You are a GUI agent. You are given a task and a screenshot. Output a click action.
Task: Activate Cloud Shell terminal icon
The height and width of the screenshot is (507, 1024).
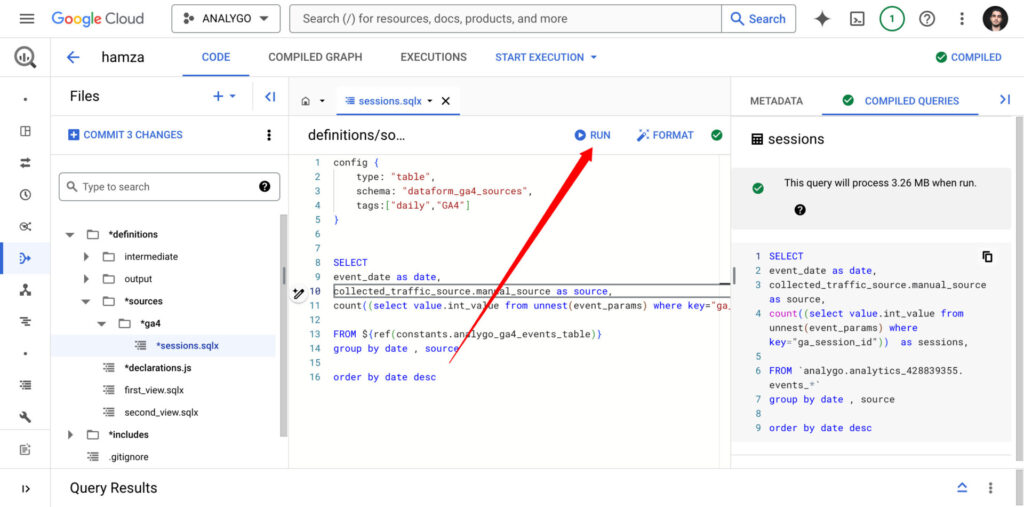(x=857, y=19)
